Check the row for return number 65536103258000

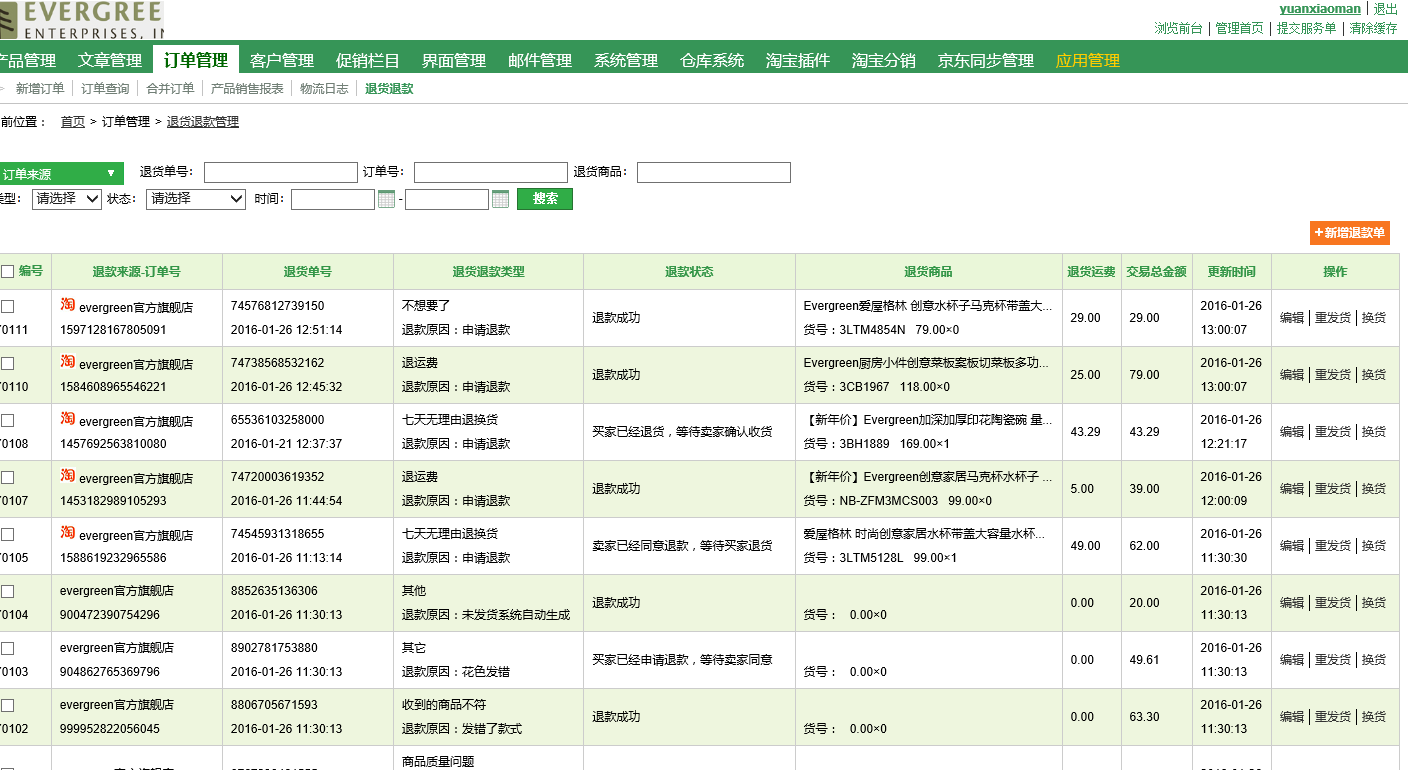click(x=7, y=421)
